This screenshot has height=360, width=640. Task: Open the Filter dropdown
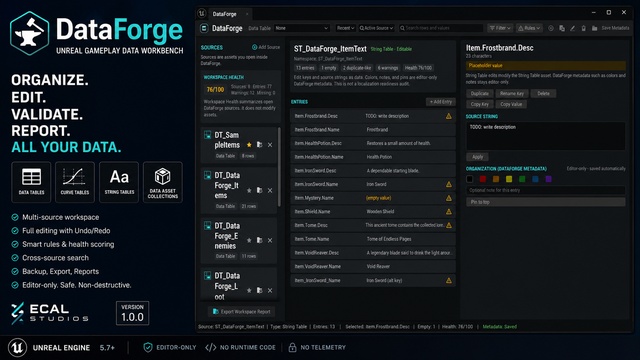pos(500,28)
